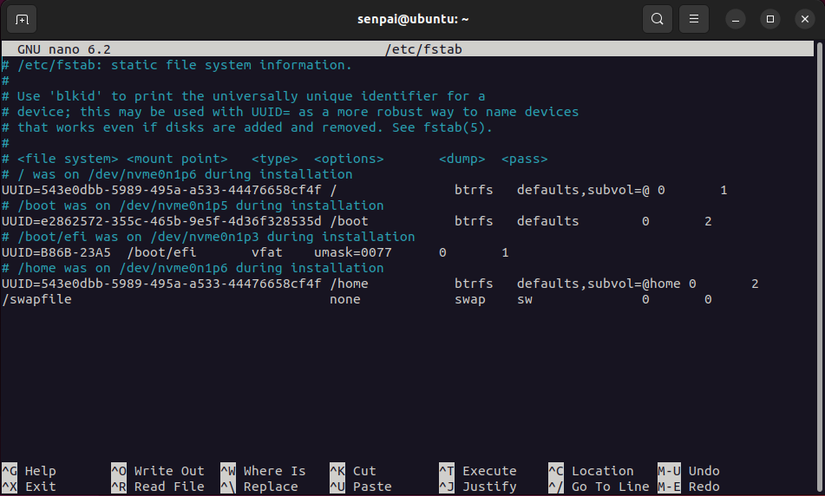Click the Go To Line shortcut
Viewport: 825px width, 496px height.
click(610, 487)
